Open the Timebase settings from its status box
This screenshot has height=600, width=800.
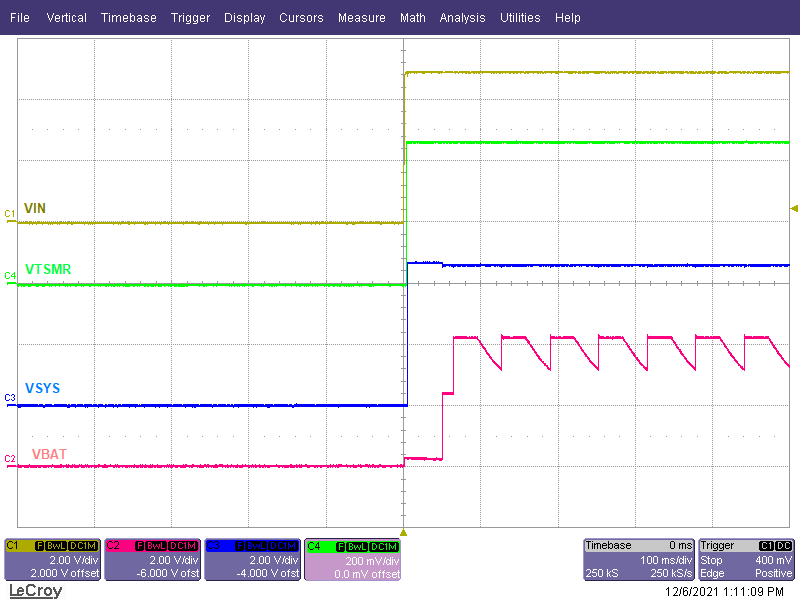pyautogui.click(x=610, y=545)
